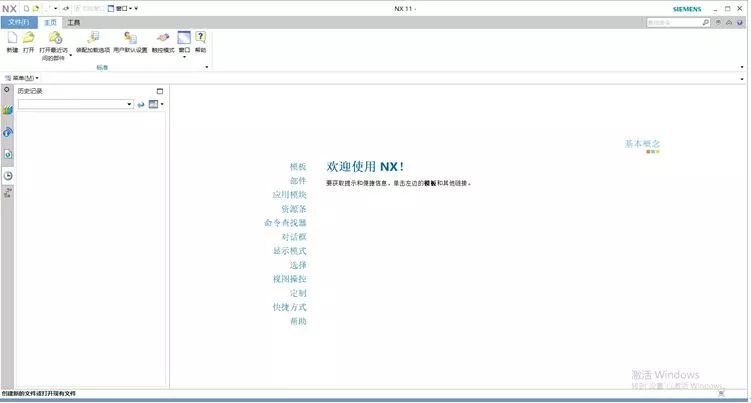Click the 窗口 window icon in the ribbon
The height and width of the screenshot is (403, 751).
tap(184, 38)
